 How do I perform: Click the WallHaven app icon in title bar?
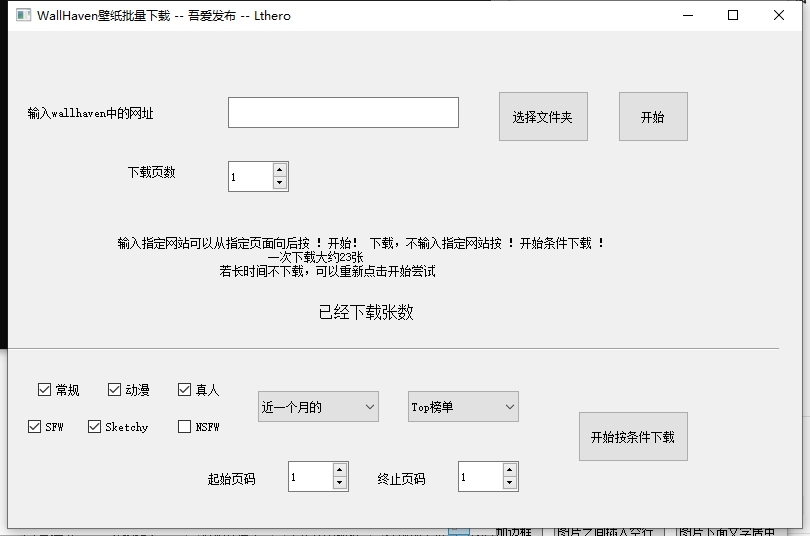click(23, 15)
